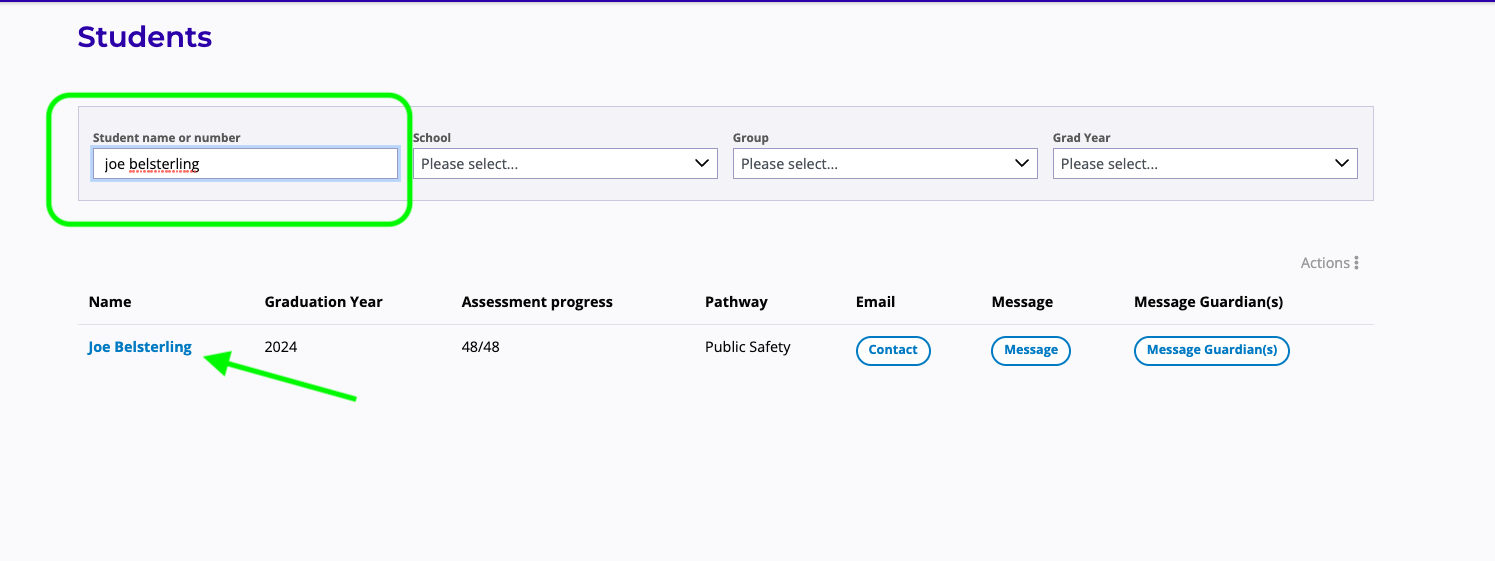
Task: Open the School dropdown
Action: point(565,164)
